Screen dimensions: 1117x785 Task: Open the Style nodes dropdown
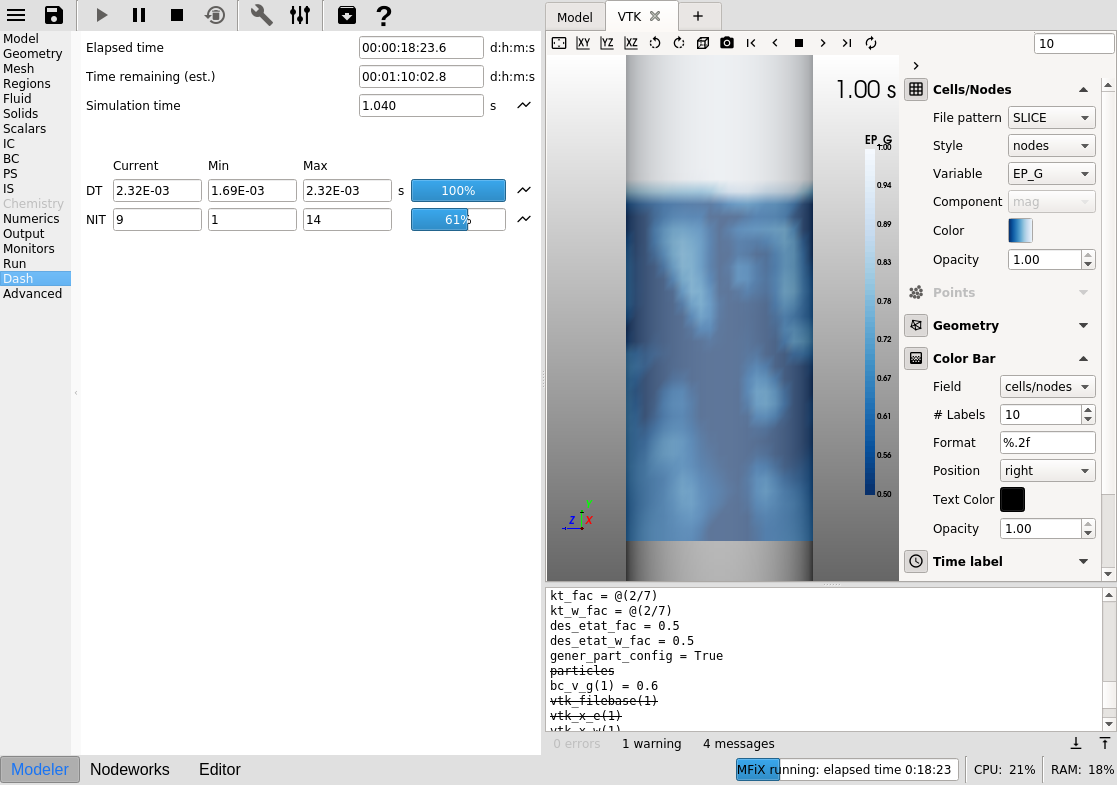click(x=1051, y=145)
